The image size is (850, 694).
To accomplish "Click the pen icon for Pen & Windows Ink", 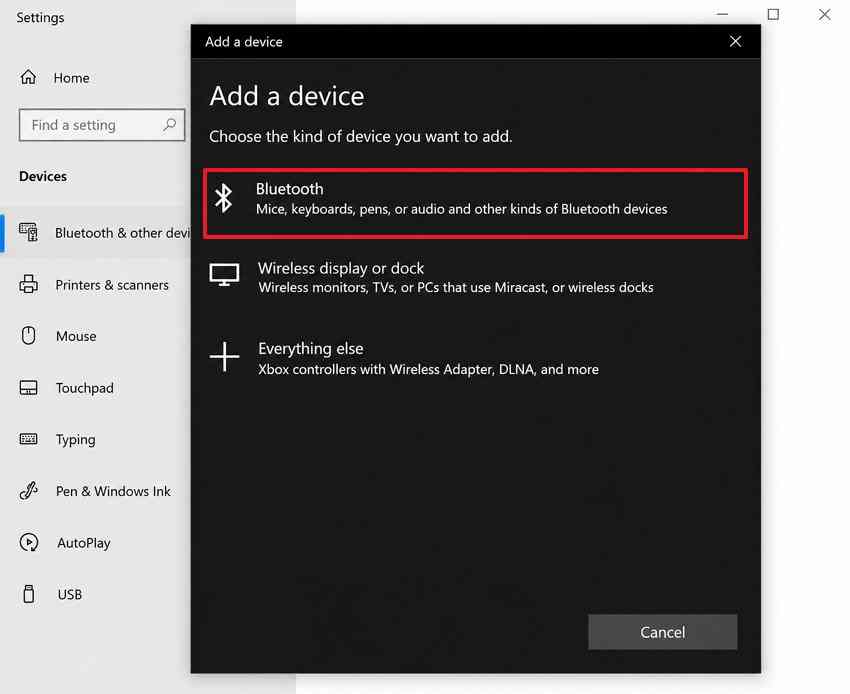I will pyautogui.click(x=29, y=491).
